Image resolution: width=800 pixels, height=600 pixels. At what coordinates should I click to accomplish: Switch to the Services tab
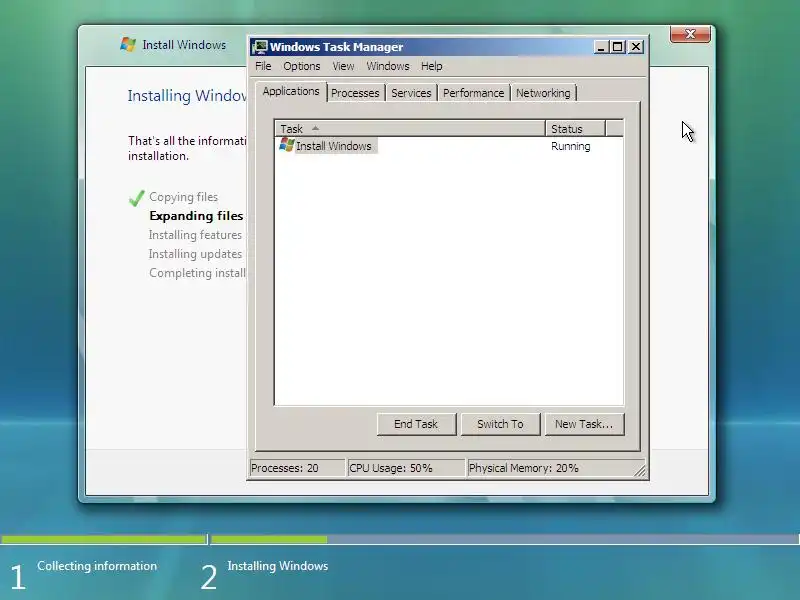[411, 93]
